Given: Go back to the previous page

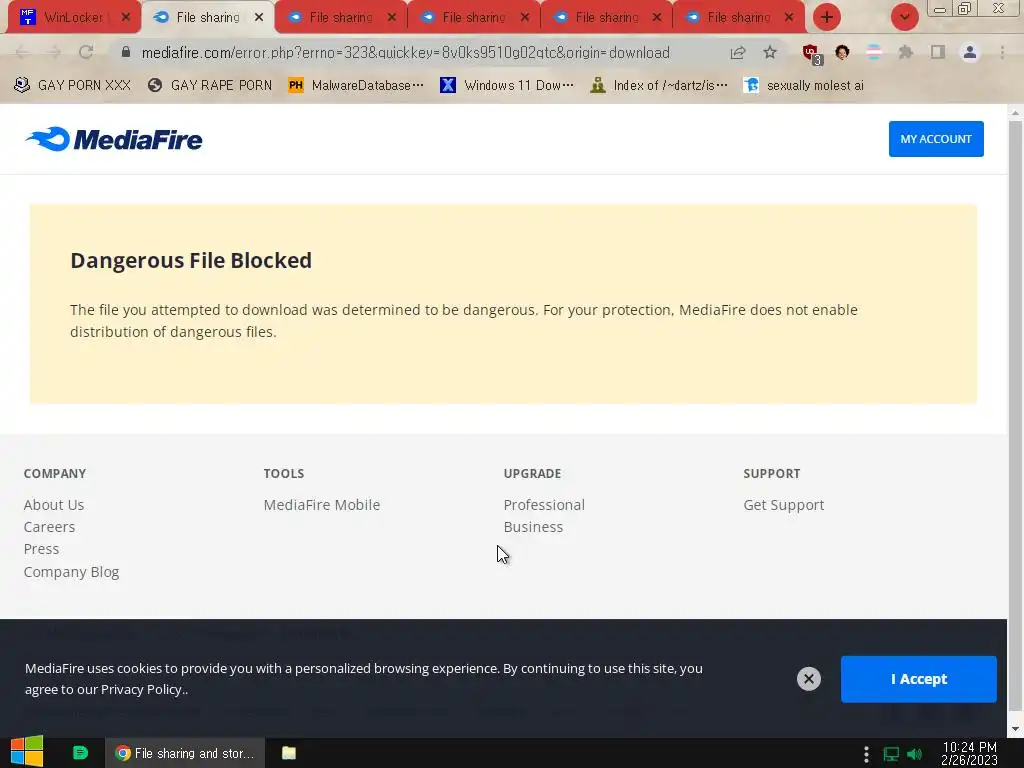Looking at the screenshot, I should point(22,52).
